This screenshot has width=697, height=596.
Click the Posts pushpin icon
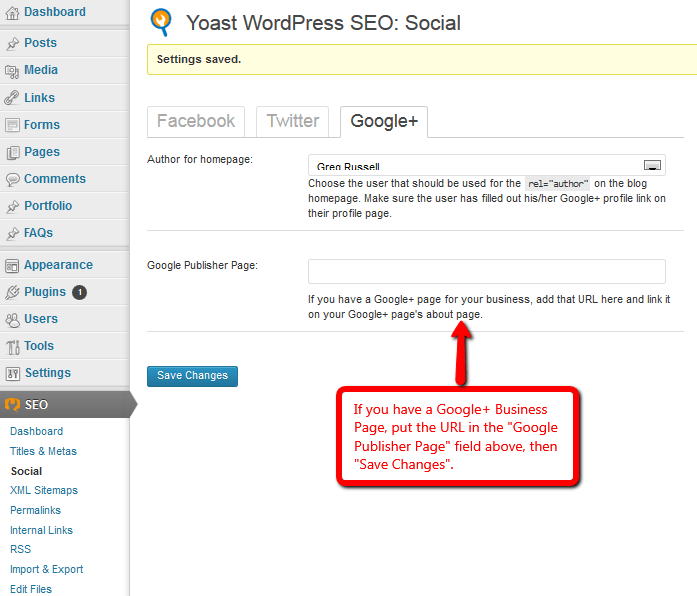(x=12, y=44)
